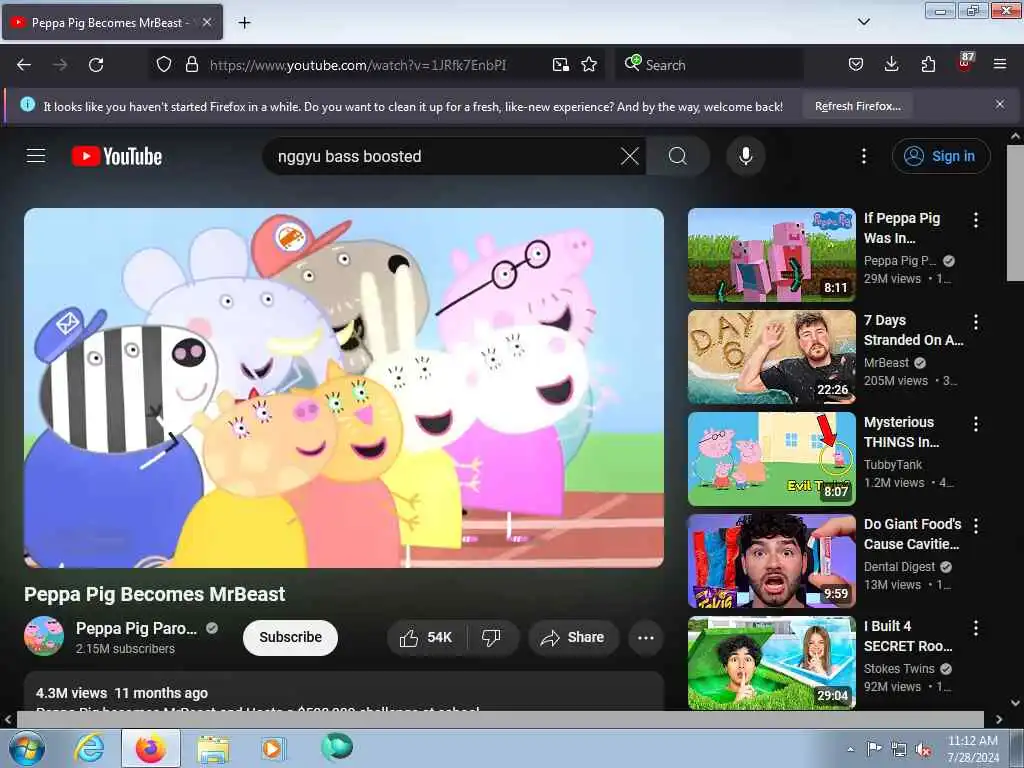This screenshot has height=768, width=1024.
Task: Open the If Peppa Pig Was In thumbnail
Action: pyautogui.click(x=771, y=255)
